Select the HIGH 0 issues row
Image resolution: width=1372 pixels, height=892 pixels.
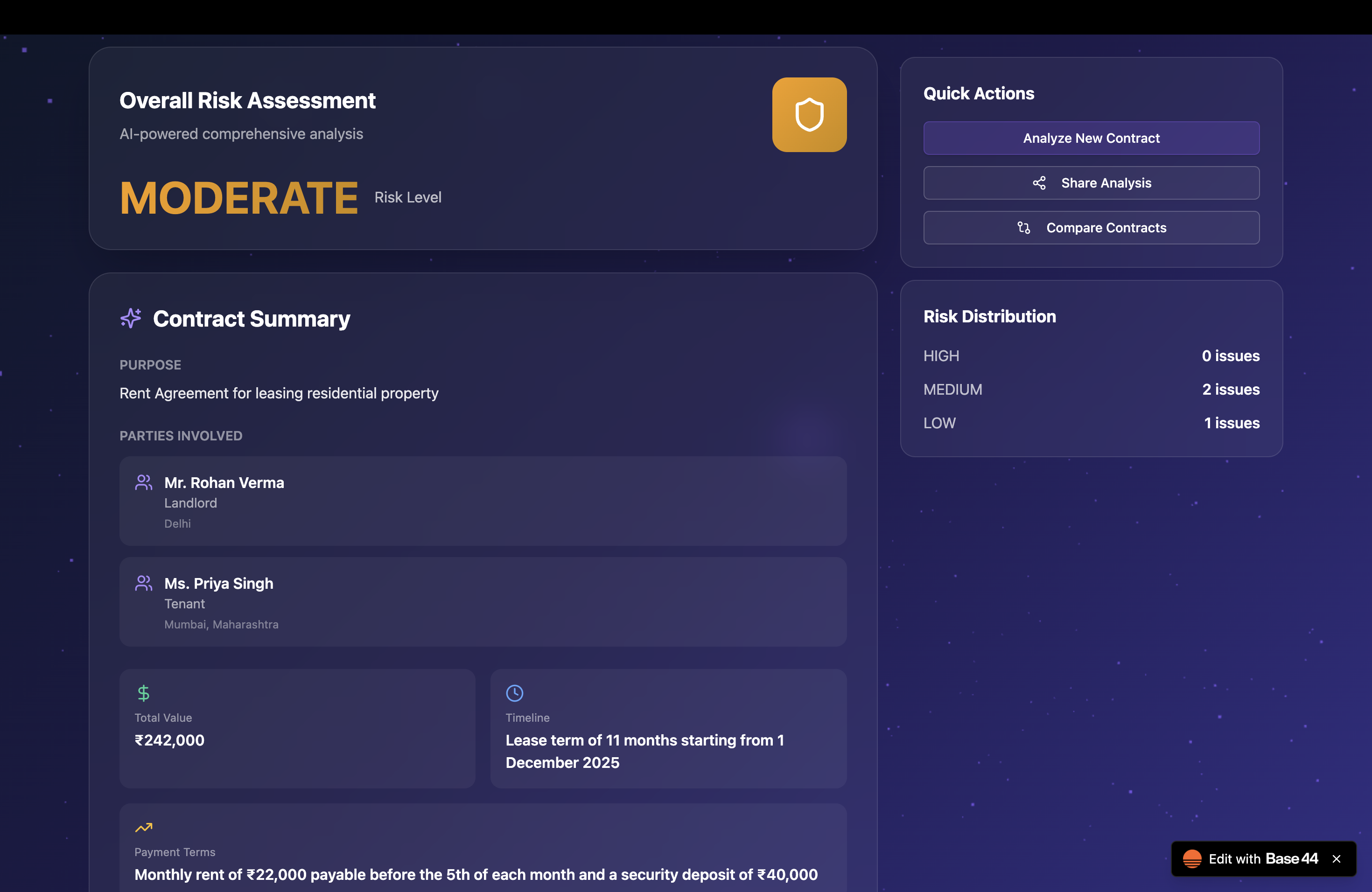1091,356
